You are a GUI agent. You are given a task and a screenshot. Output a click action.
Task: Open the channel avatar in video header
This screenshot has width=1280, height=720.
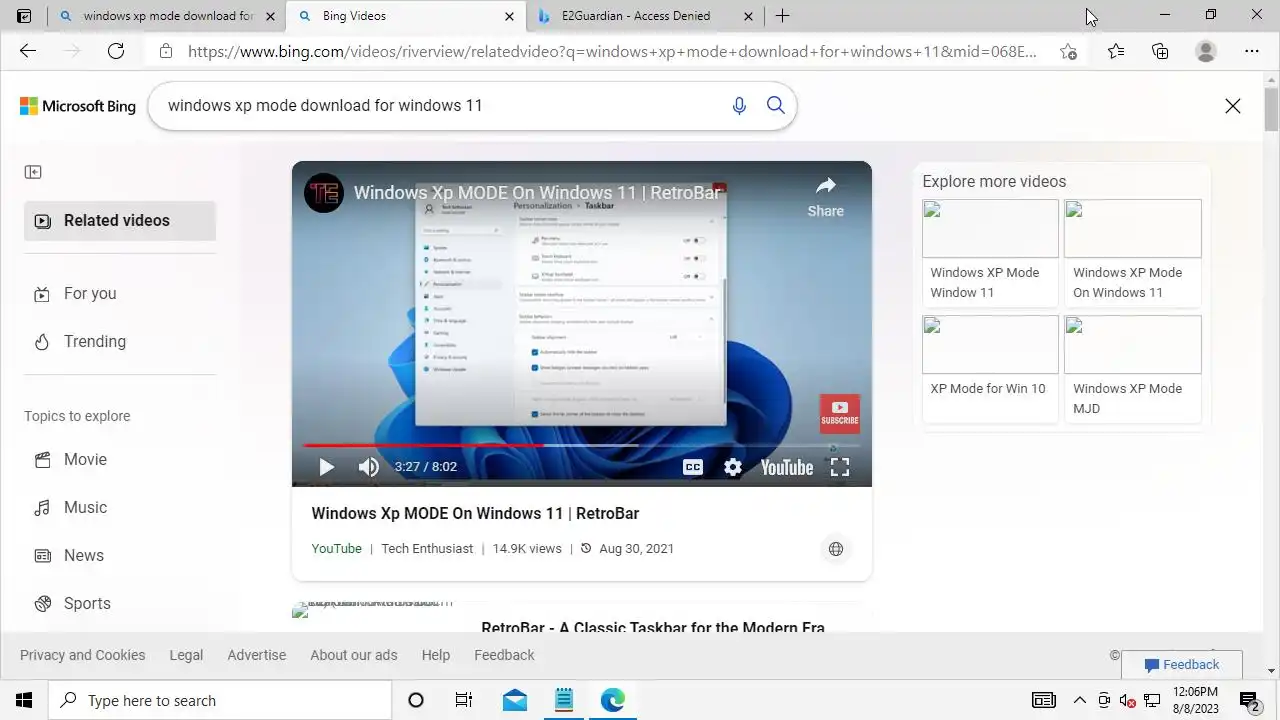pyautogui.click(x=324, y=192)
